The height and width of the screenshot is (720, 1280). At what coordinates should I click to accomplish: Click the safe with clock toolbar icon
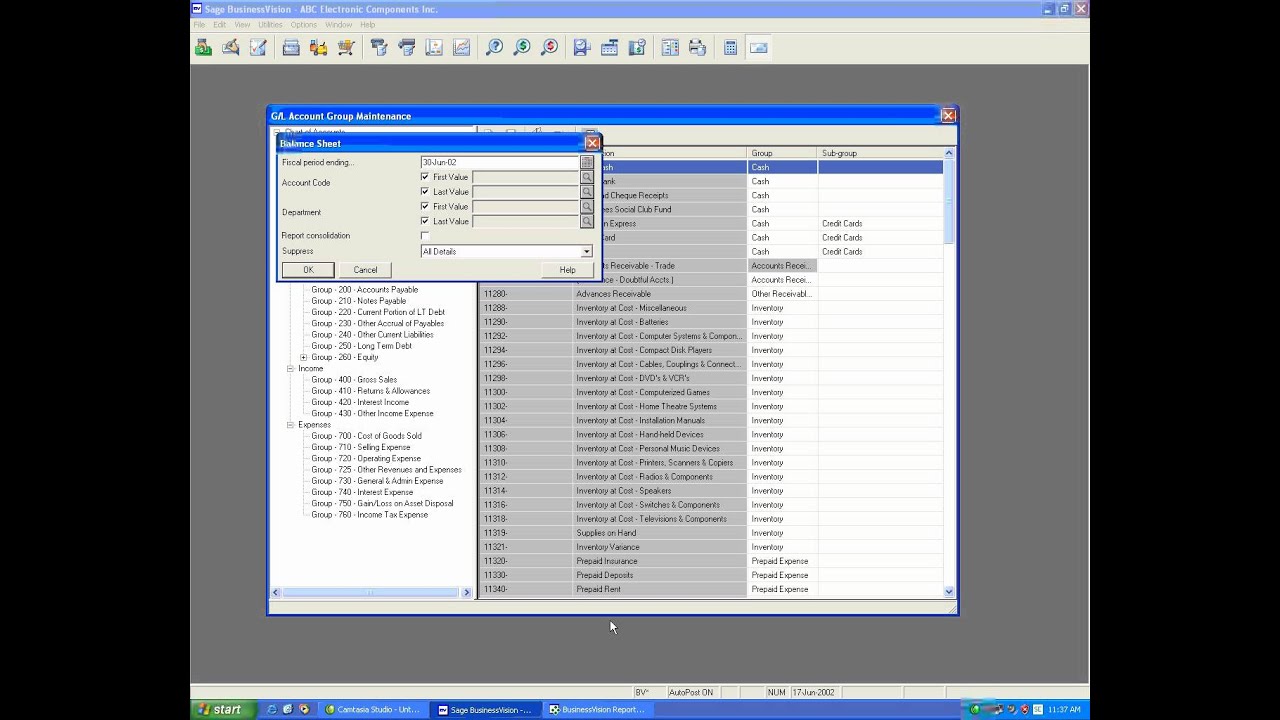637,47
